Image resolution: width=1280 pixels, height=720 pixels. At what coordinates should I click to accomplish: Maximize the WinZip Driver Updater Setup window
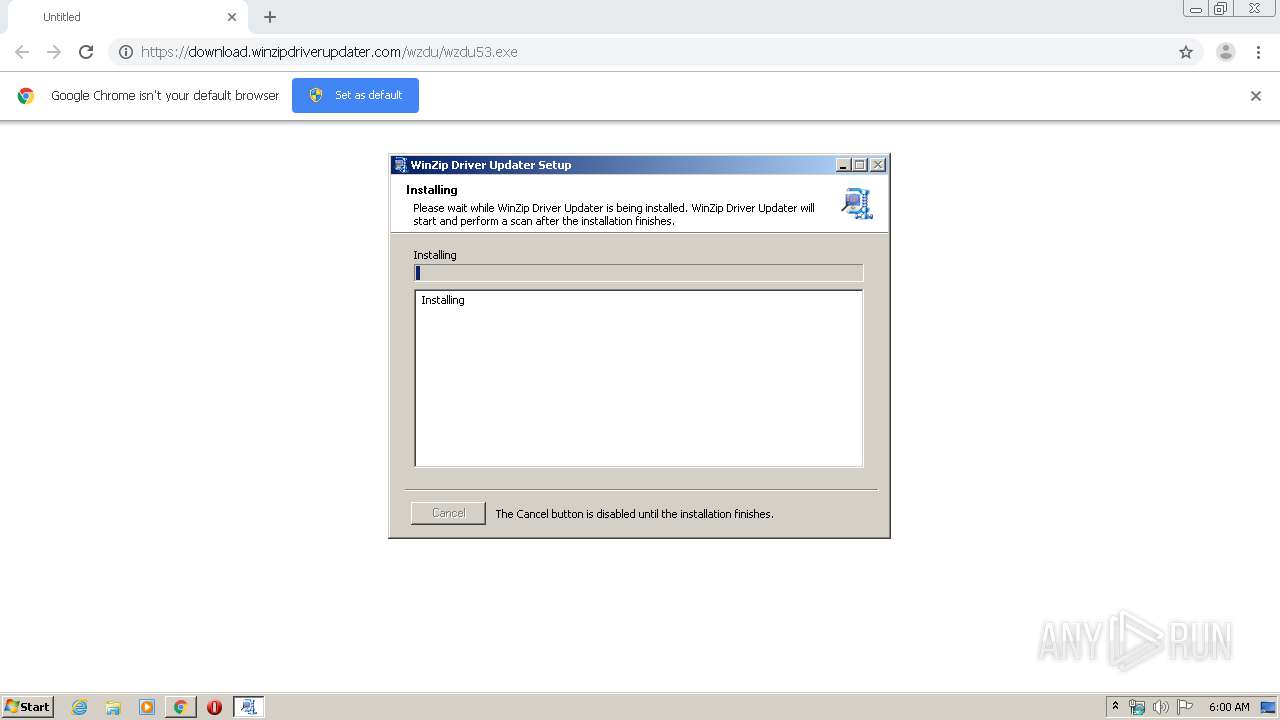(x=860, y=165)
